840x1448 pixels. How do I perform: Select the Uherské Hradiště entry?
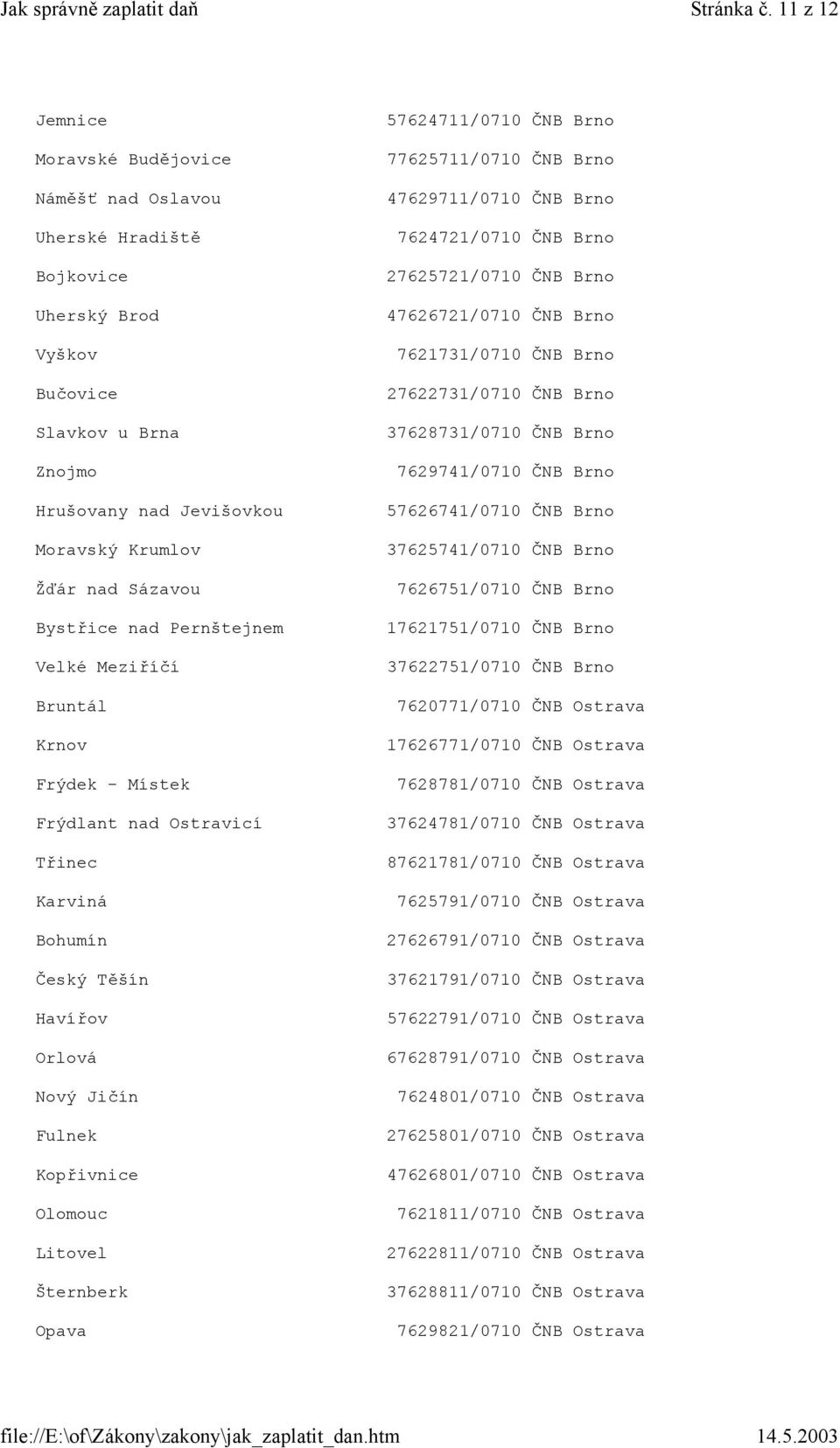[118, 237]
